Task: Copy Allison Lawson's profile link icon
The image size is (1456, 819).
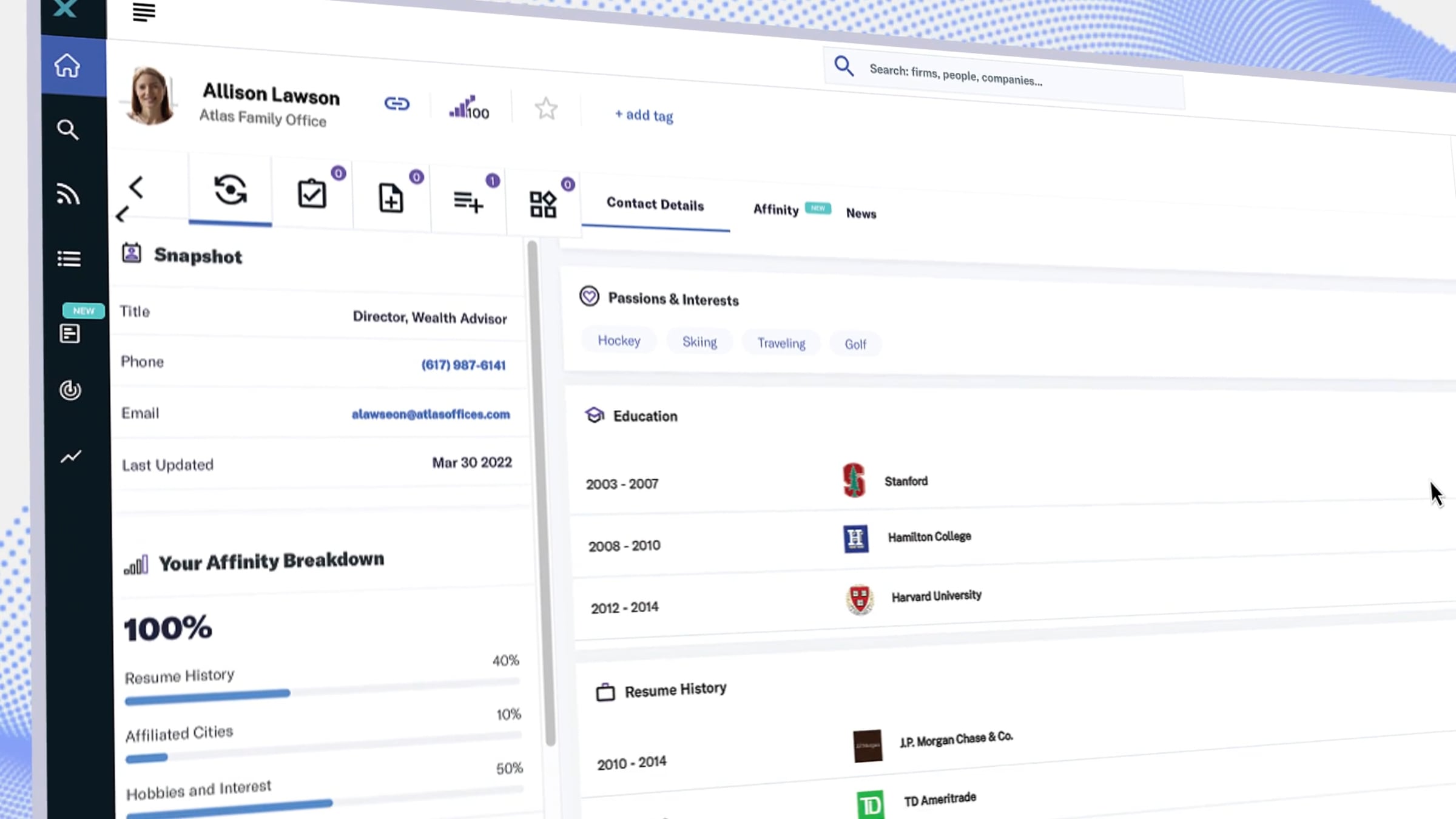Action: pyautogui.click(x=397, y=104)
